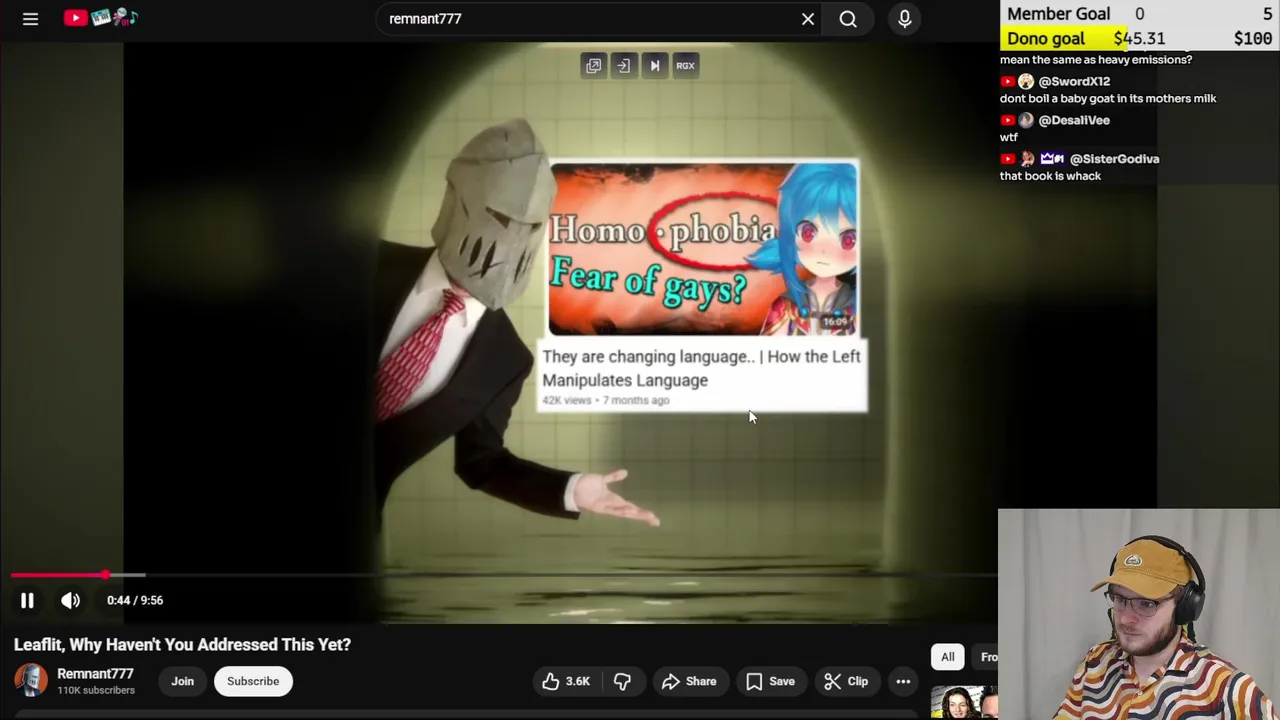Click the Dono goal label
Screen dimensions: 1280x720
point(1046,38)
